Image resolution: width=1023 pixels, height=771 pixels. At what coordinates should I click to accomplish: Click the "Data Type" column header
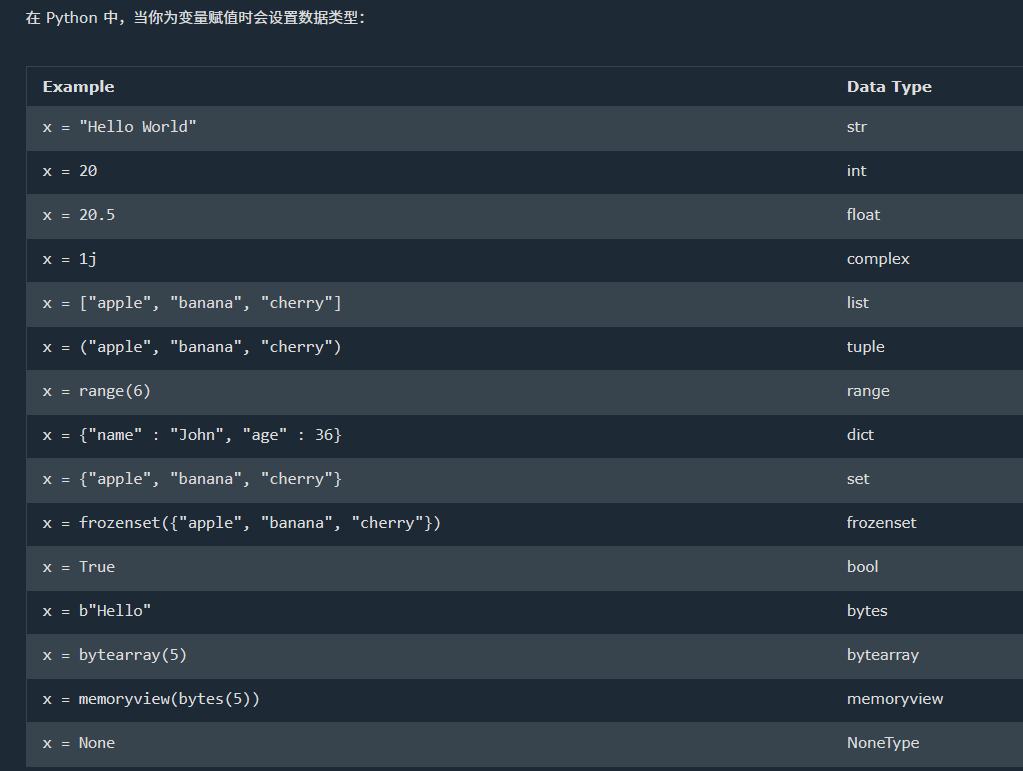tap(889, 87)
